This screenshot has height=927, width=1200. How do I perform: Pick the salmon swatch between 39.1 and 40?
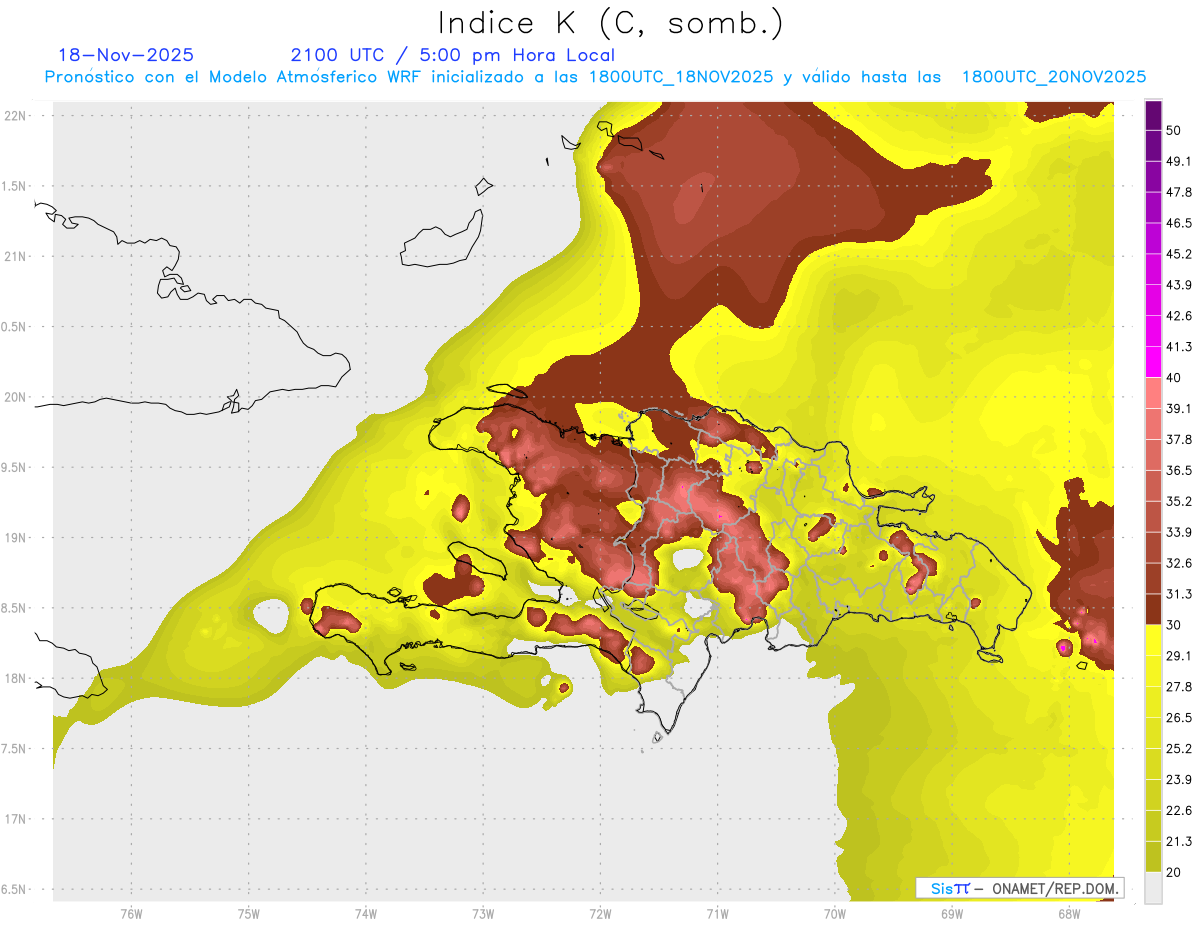pos(1153,393)
